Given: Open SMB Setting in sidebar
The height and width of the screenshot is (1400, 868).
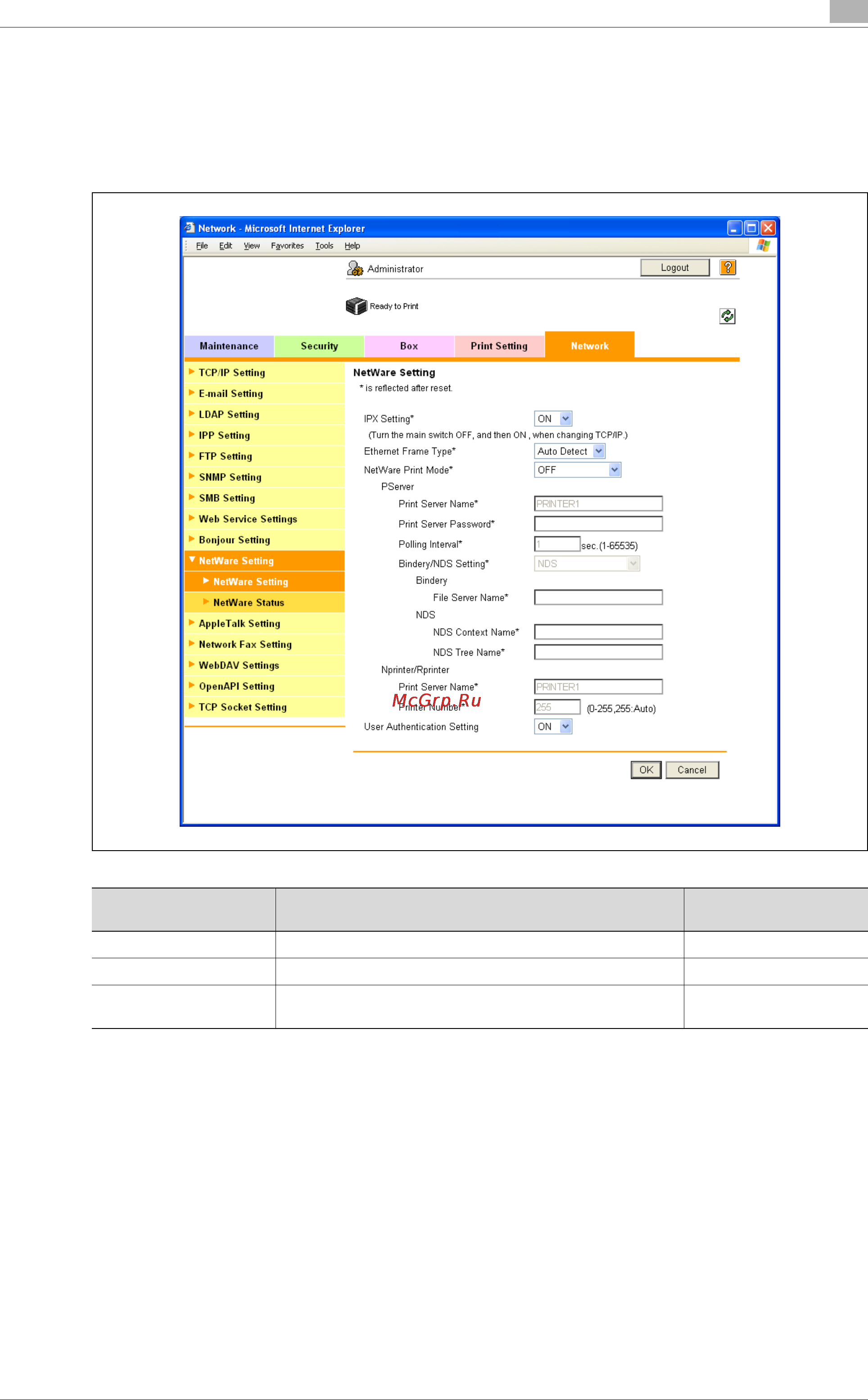Looking at the screenshot, I should coord(265,498).
